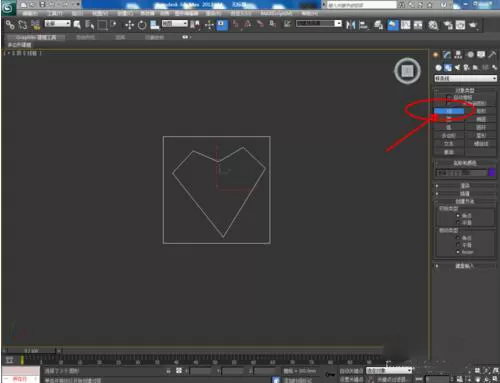Enable the 自动栅格 checkbox
500x383 pixels.
449,97
